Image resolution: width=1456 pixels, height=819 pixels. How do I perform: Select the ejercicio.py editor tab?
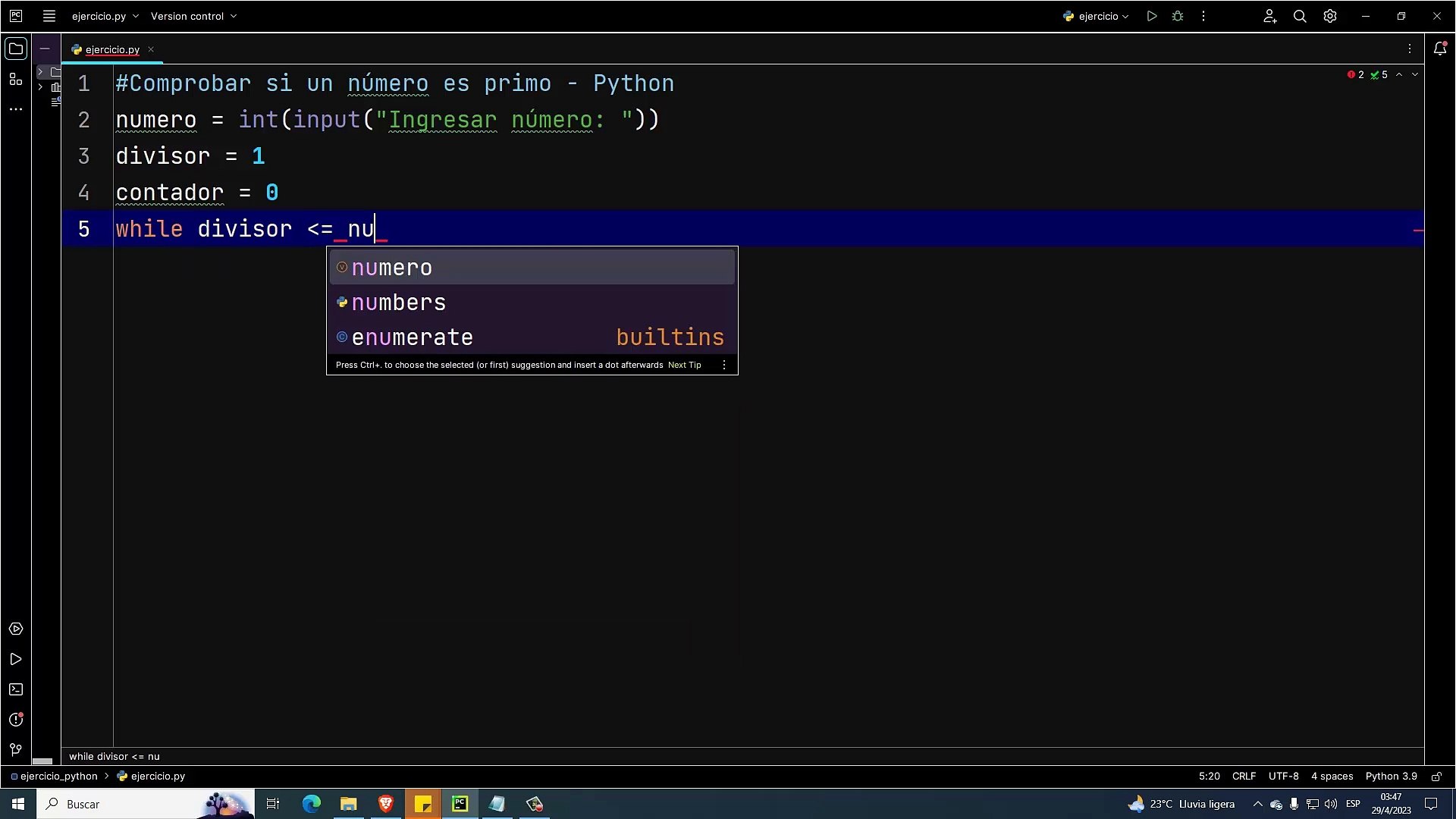[111, 49]
